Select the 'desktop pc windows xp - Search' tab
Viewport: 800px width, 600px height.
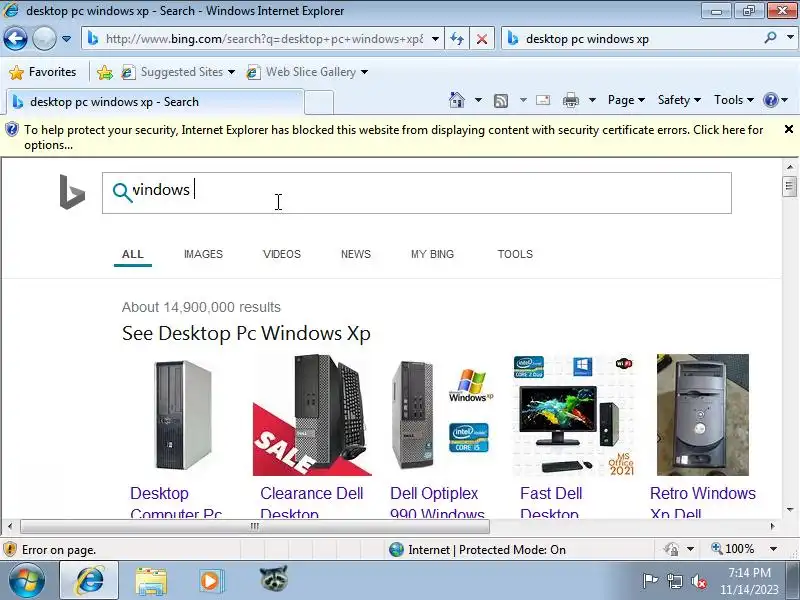[x=155, y=102]
